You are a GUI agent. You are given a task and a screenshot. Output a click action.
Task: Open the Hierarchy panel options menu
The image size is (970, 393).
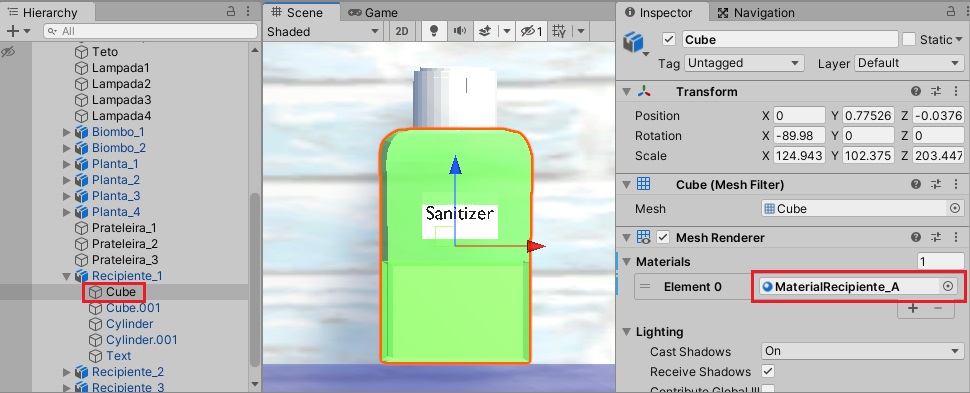click(x=248, y=11)
